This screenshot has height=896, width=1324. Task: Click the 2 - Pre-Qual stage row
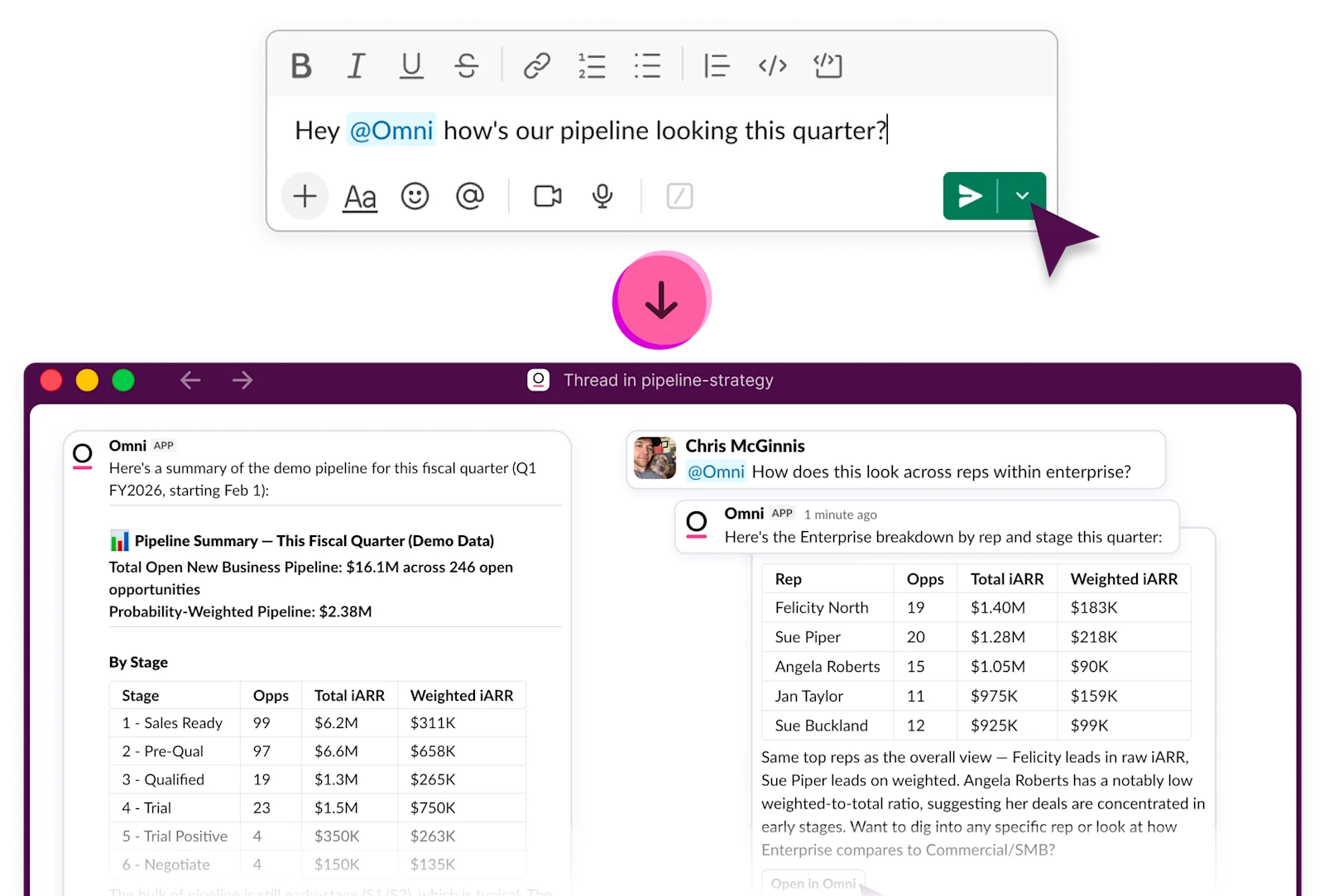click(318, 751)
